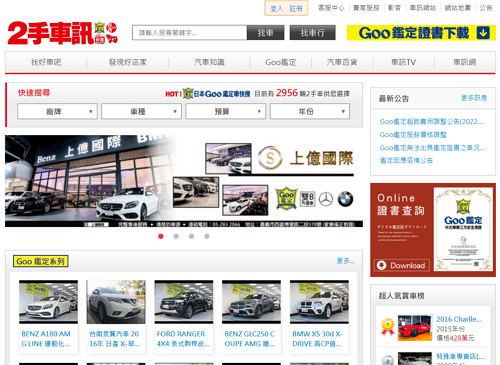Viewport: 500px width, 365px height.
Task: Select the second carousel indicator dot
Action: (176, 236)
